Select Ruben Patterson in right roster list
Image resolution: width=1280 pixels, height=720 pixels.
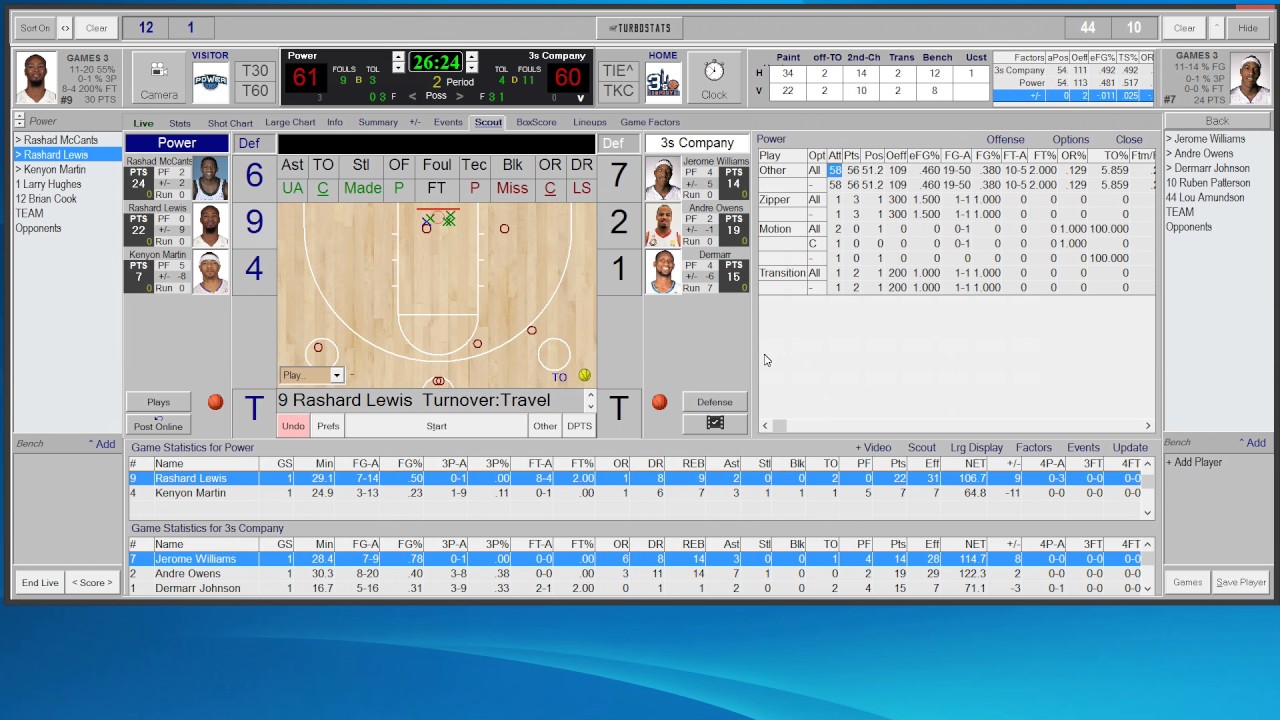point(1208,184)
